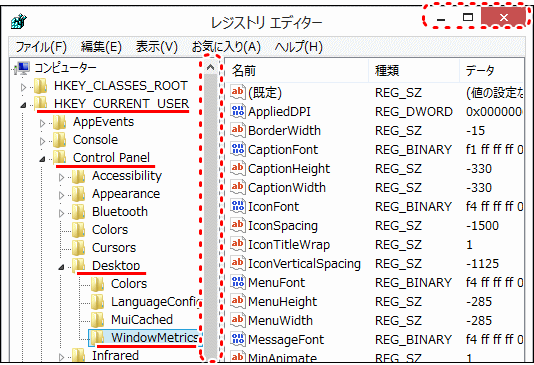Click the tree pane scrollbar up arrow
This screenshot has height=365, width=534.
pos(210,67)
